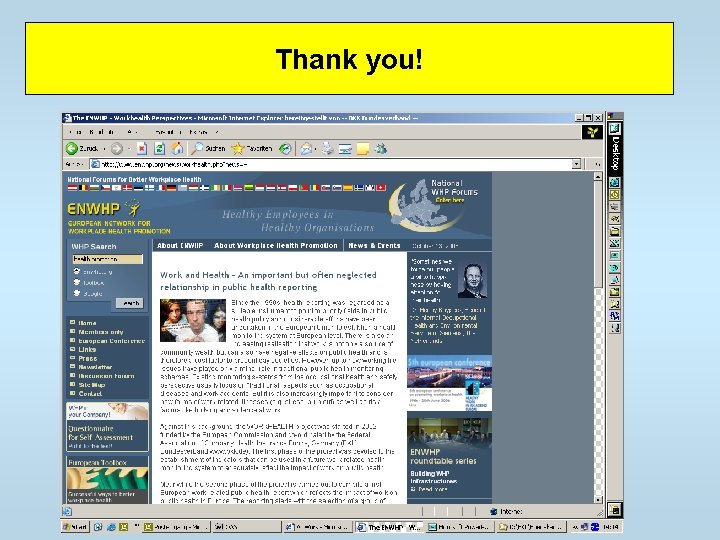Click the article photo of three people
The height and width of the screenshot is (540, 720).
pos(193,321)
